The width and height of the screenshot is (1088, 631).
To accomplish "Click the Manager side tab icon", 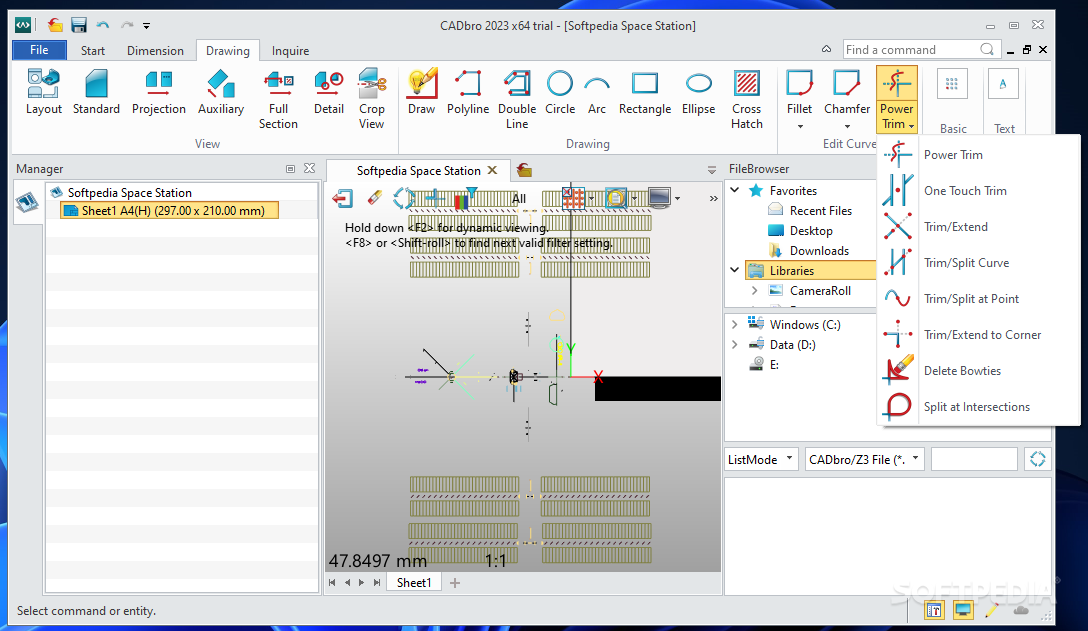I will coord(27,202).
